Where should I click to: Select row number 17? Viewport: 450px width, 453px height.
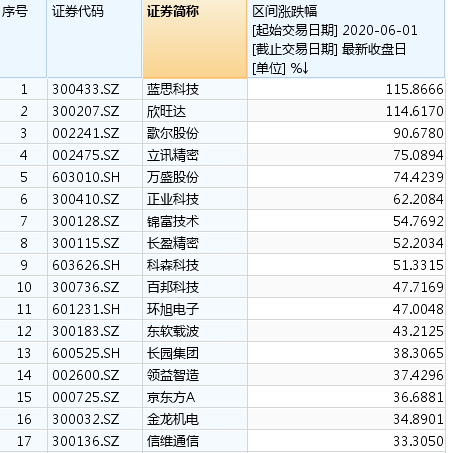[24, 441]
